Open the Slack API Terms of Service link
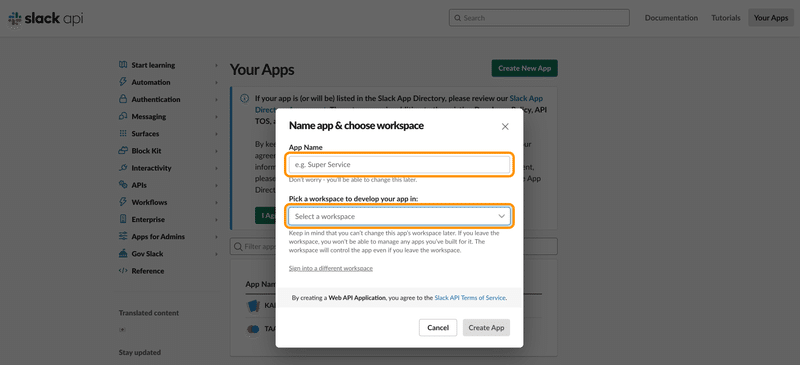 [470, 298]
